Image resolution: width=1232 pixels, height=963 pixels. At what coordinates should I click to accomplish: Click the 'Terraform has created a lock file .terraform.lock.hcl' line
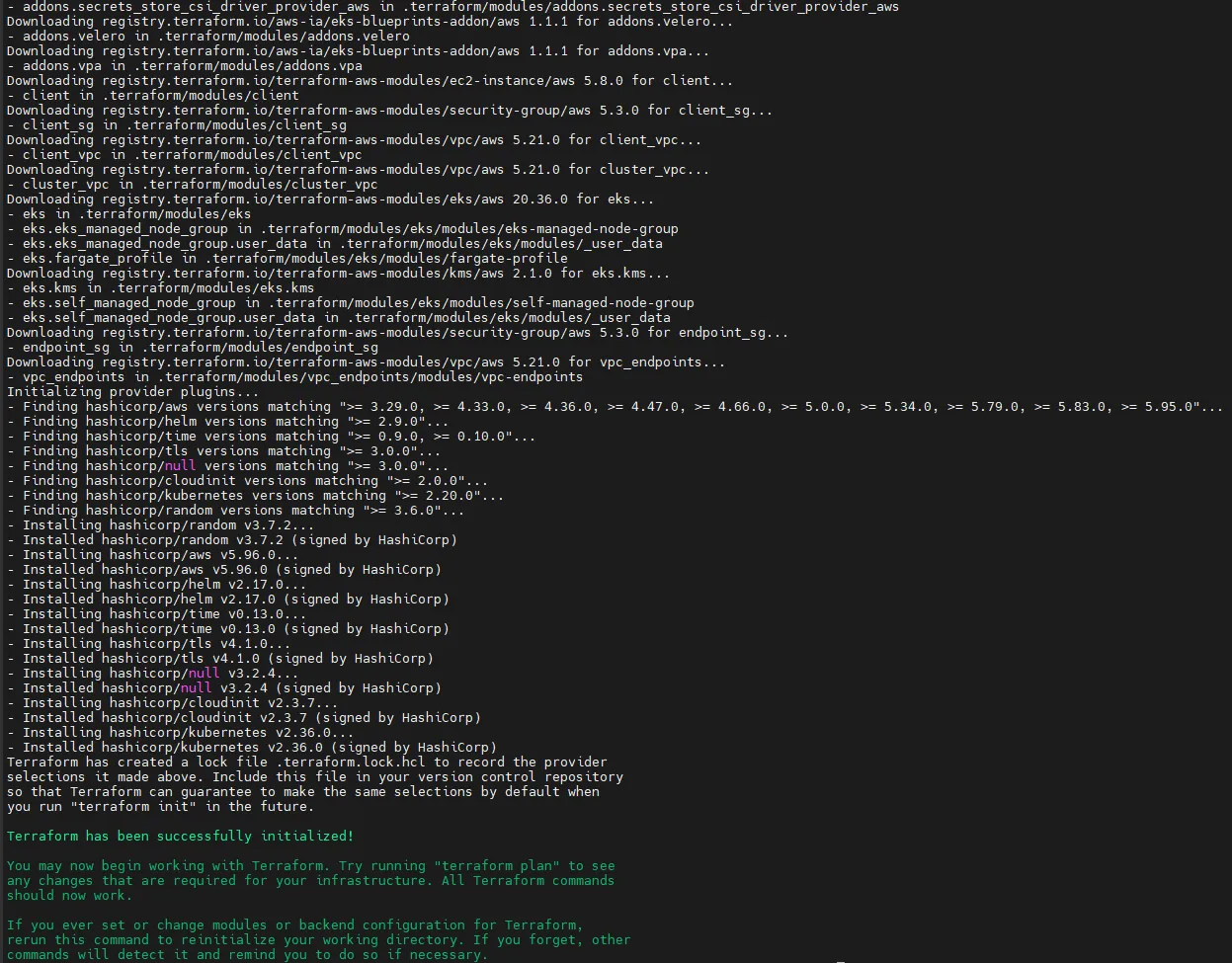[307, 762]
